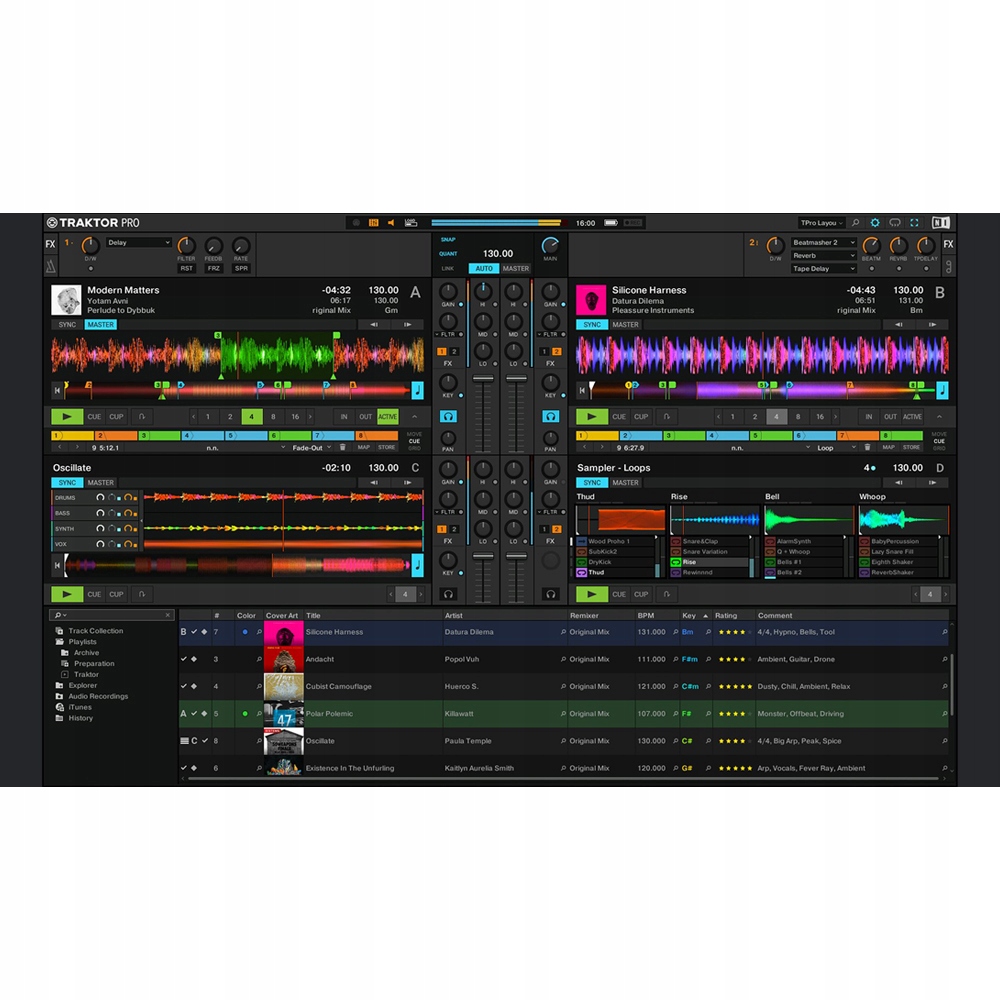Click the browser search input field
The height and width of the screenshot is (1000, 1000).
(x=112, y=615)
